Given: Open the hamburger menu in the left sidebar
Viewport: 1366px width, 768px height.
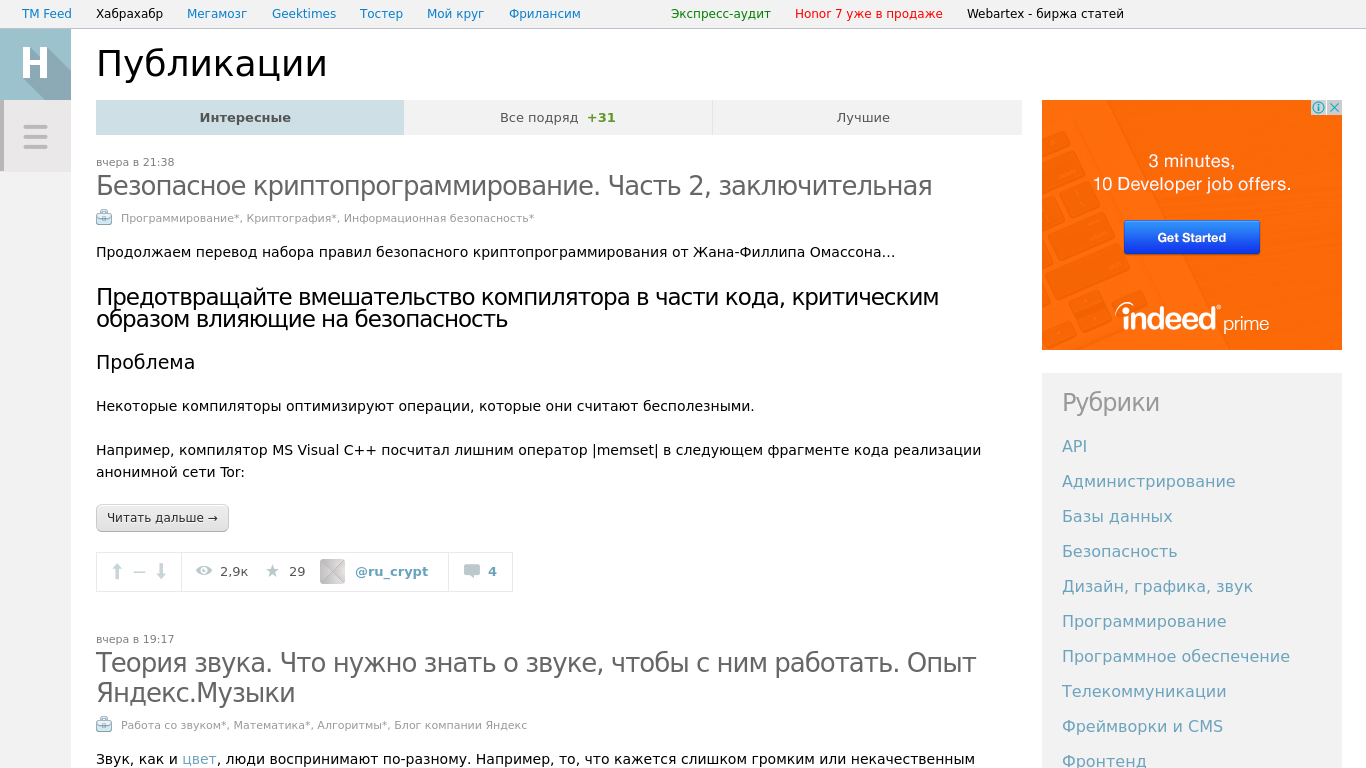Looking at the screenshot, I should 35,135.
